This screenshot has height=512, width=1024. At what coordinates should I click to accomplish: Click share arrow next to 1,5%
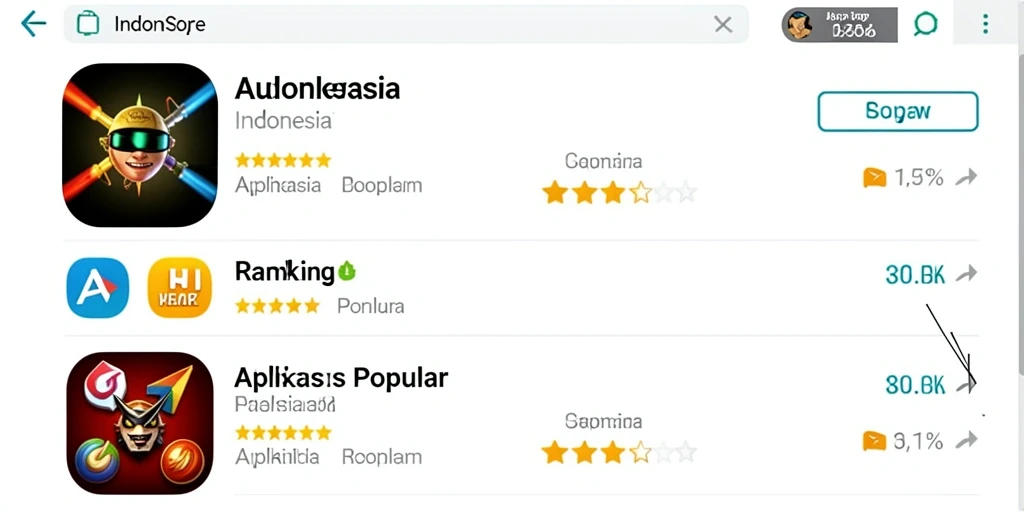tap(966, 177)
